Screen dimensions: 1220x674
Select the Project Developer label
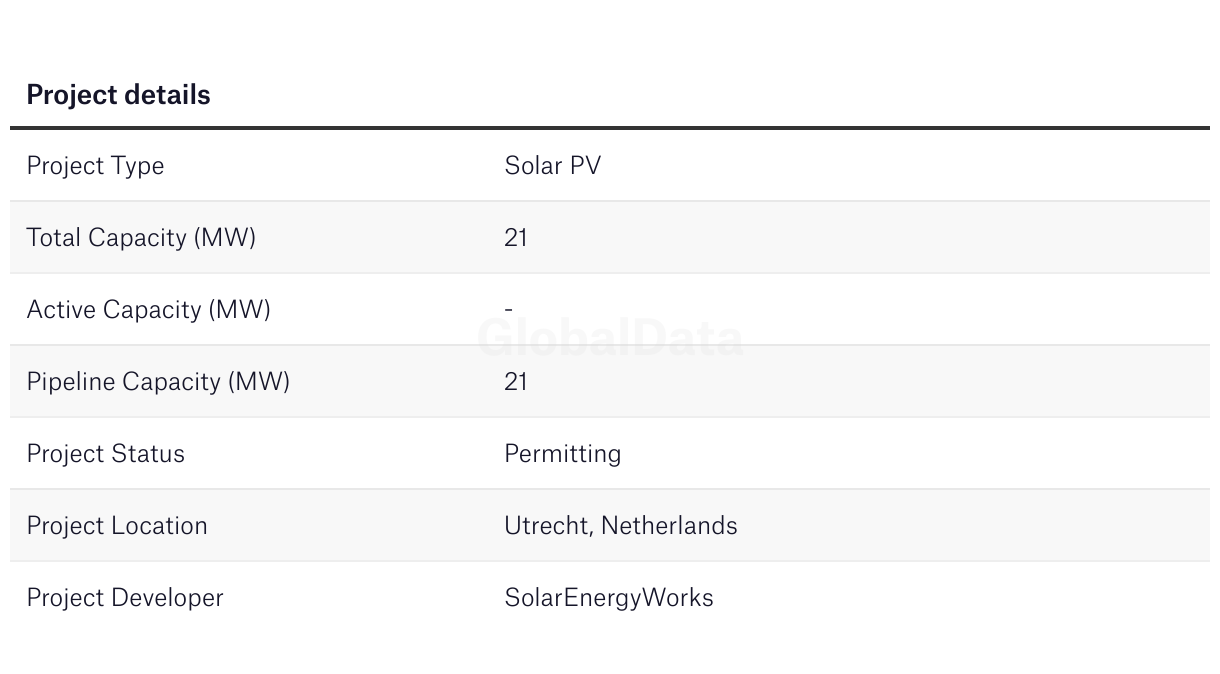[125, 598]
